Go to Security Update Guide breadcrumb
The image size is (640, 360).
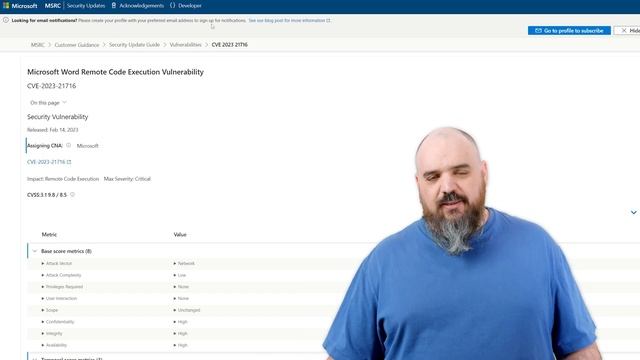click(x=134, y=45)
